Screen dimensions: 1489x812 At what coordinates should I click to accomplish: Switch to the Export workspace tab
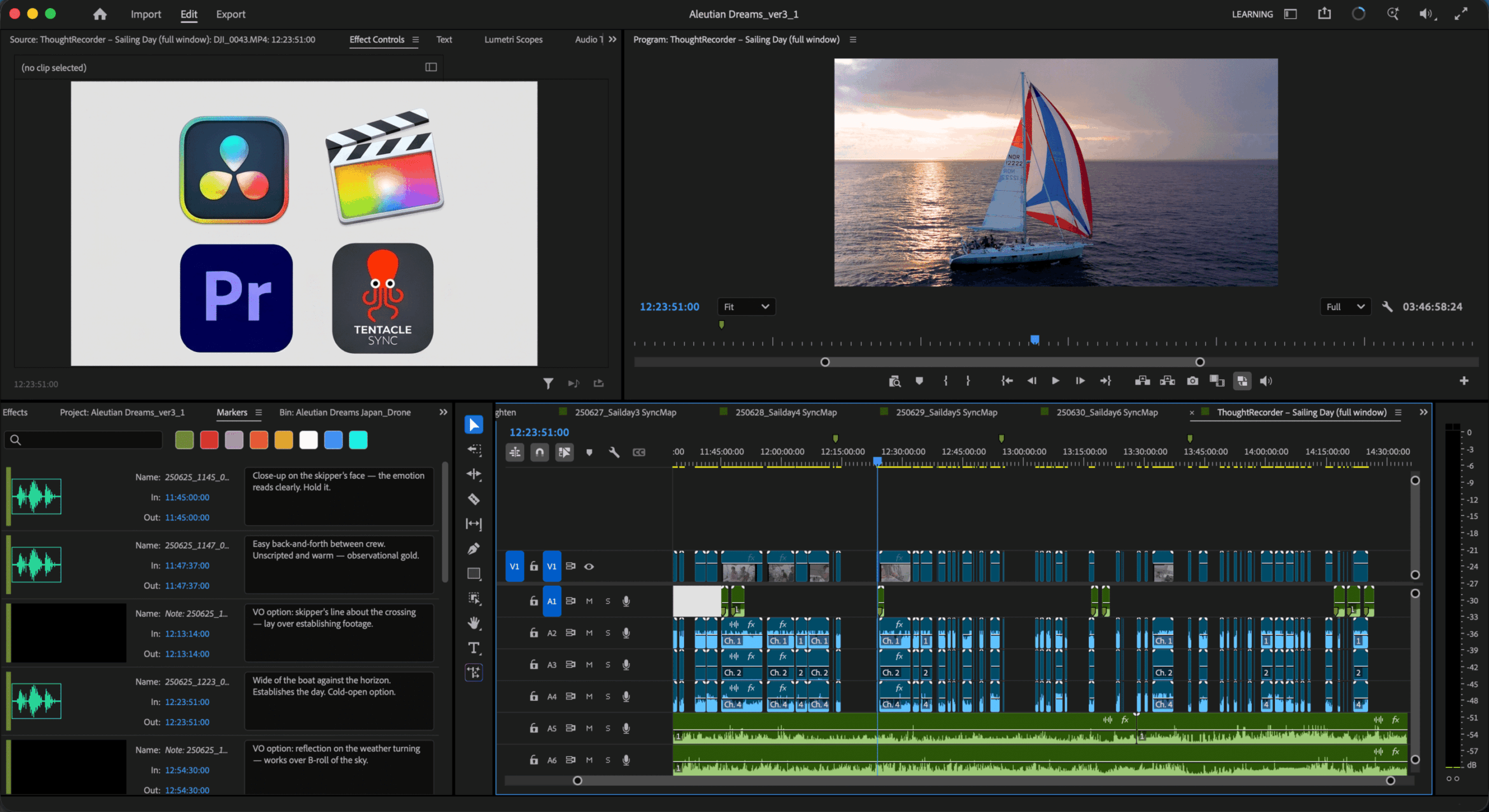[x=231, y=14]
